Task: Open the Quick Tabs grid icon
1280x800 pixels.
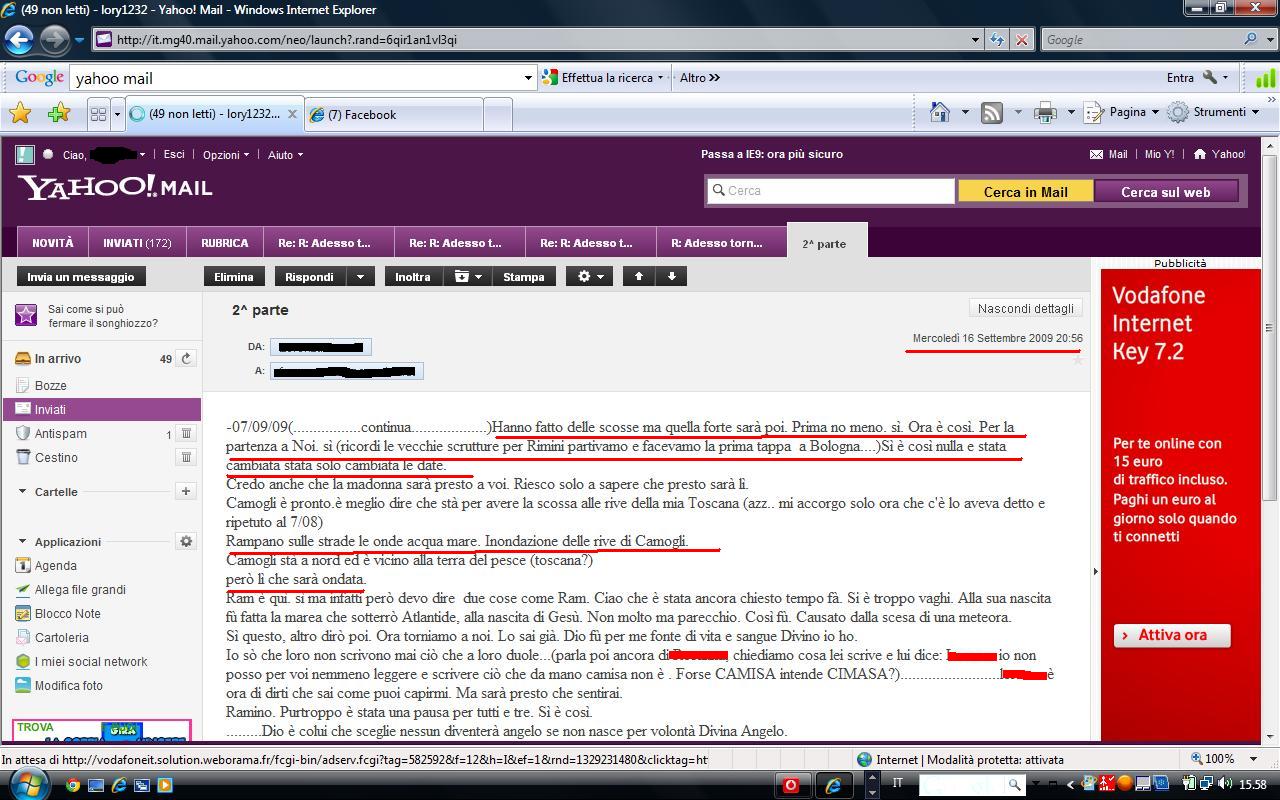Action: 98,114
